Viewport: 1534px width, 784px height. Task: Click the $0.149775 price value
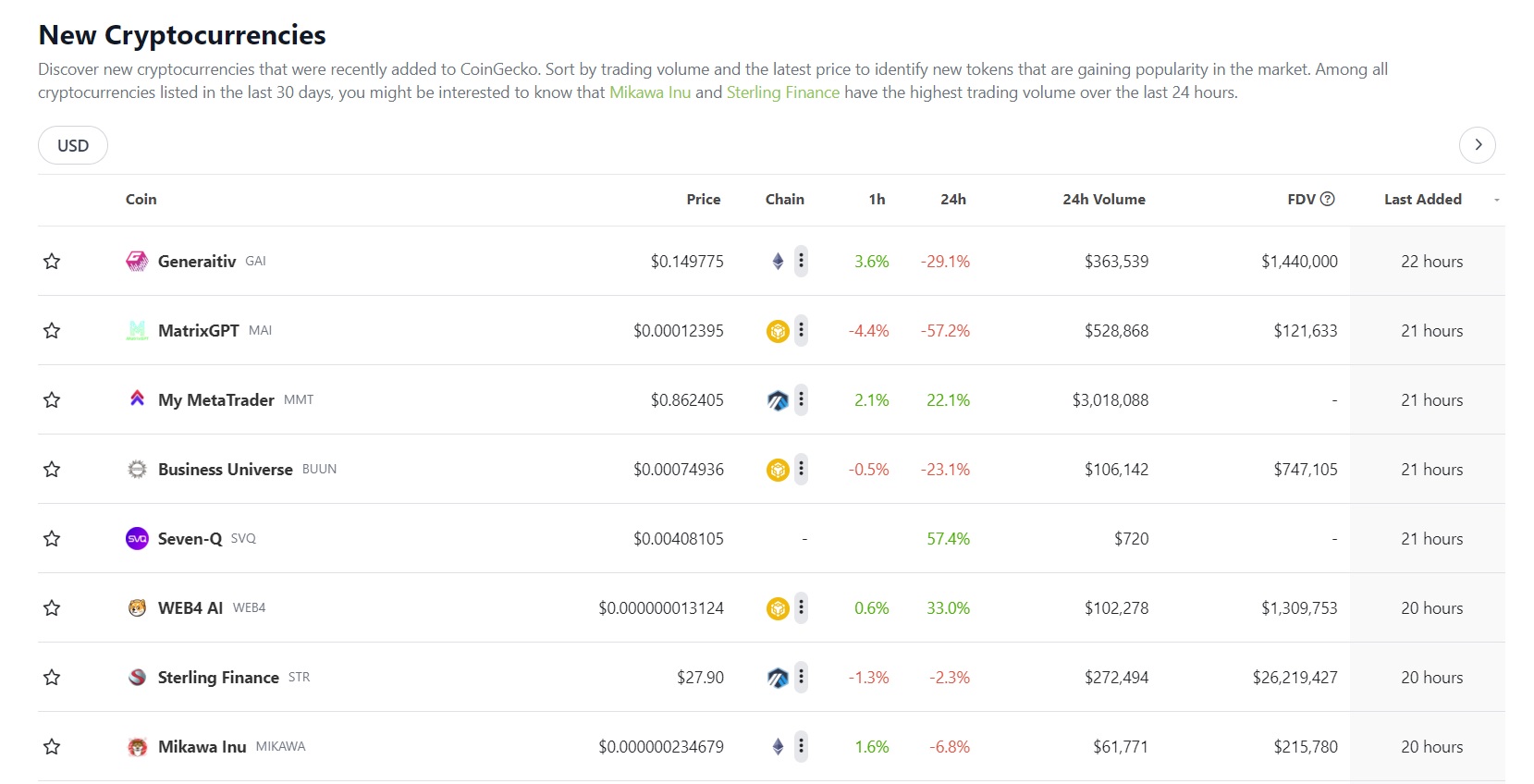pos(687,262)
